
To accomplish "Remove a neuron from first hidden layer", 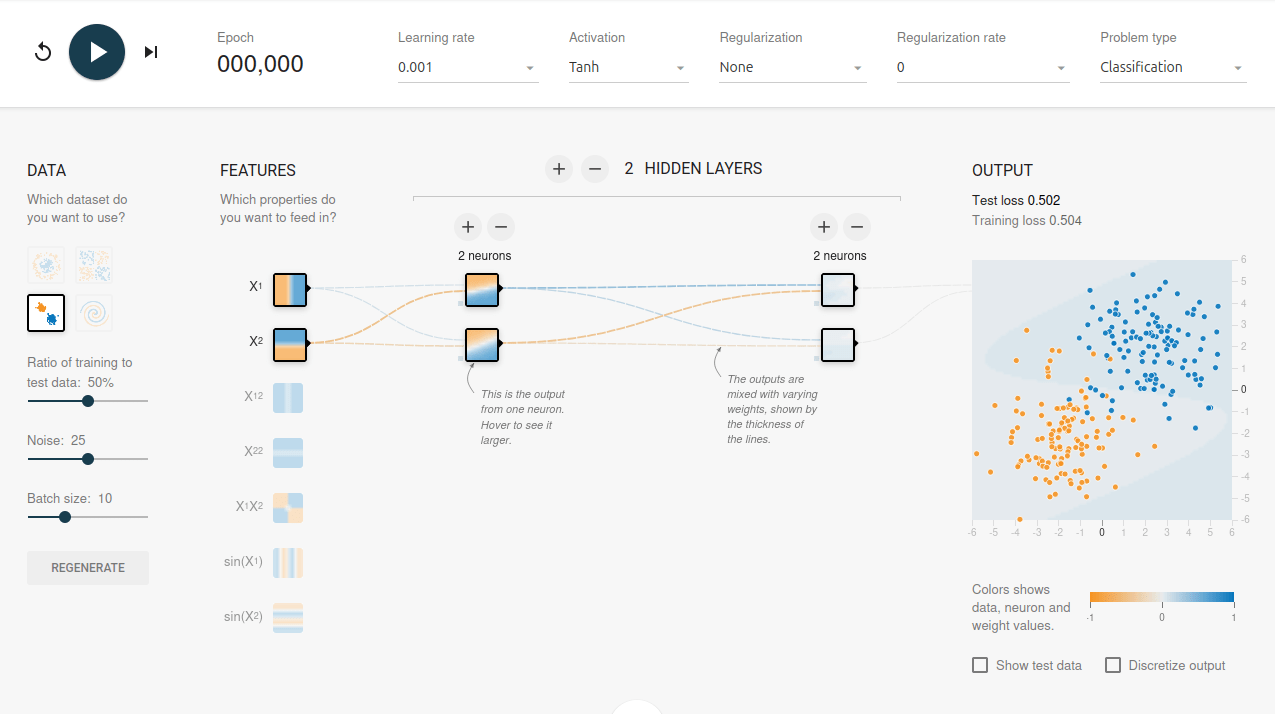I will point(502,227).
